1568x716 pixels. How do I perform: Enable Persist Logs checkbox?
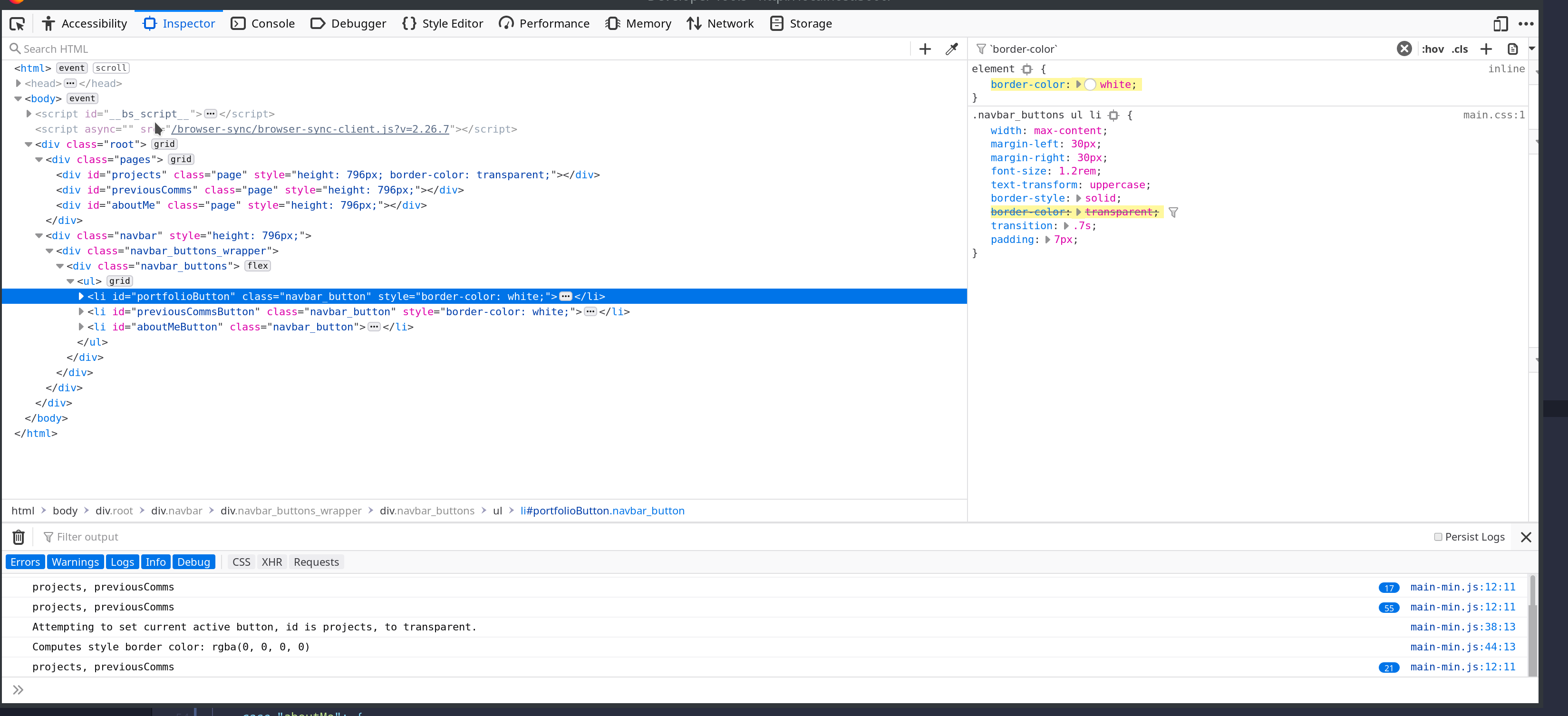[1438, 537]
